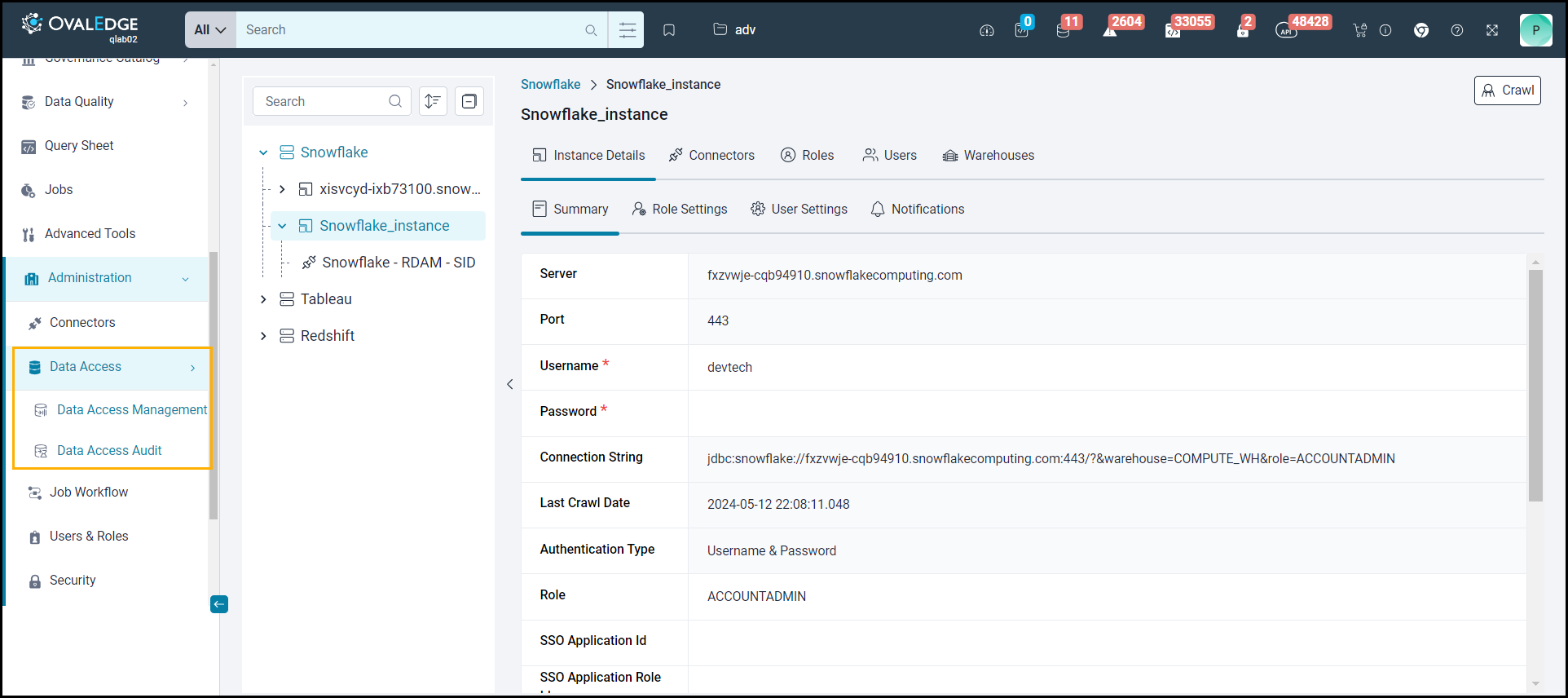Viewport: 1568px width, 698px height.
Task: Click the Crawl button
Action: (x=1507, y=91)
